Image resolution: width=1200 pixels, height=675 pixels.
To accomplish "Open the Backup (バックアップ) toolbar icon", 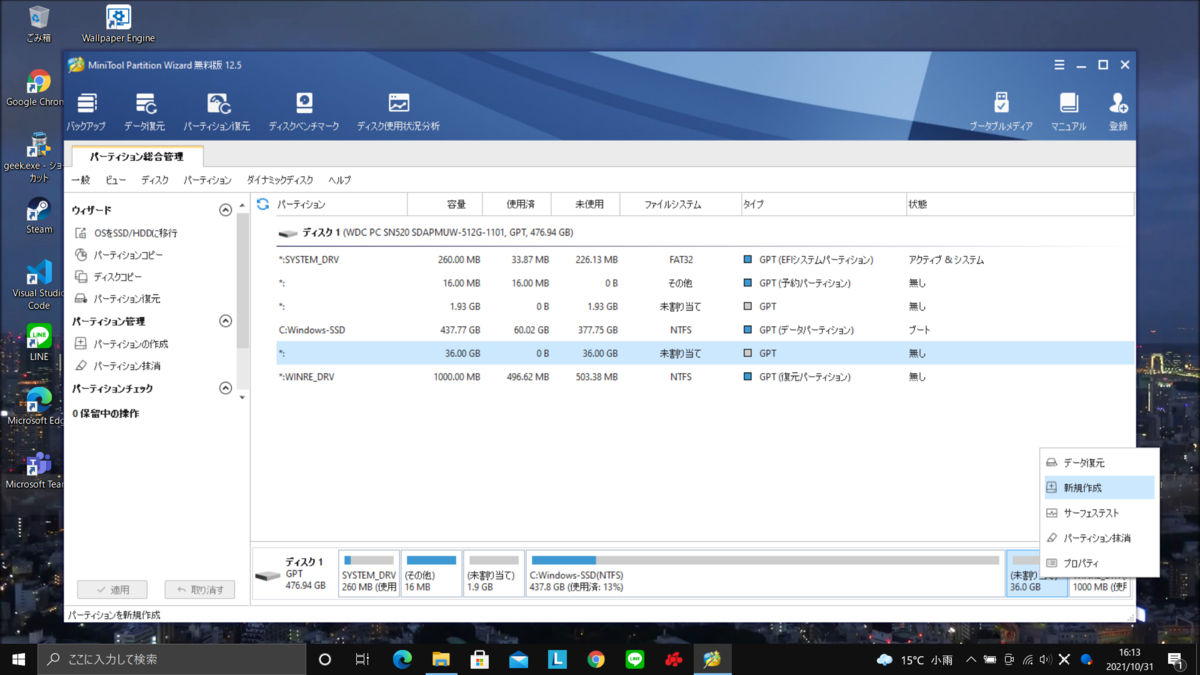I will [86, 112].
